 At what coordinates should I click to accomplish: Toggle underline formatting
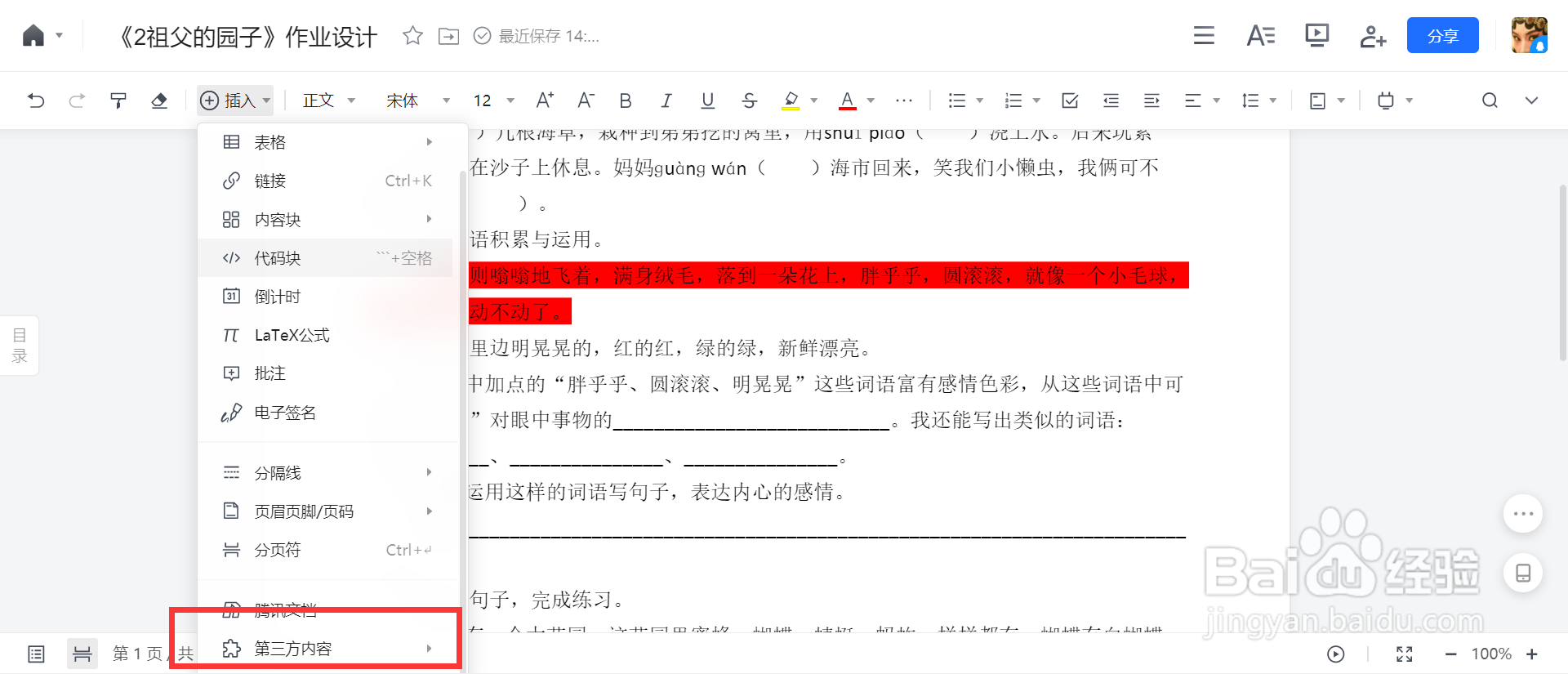click(708, 100)
